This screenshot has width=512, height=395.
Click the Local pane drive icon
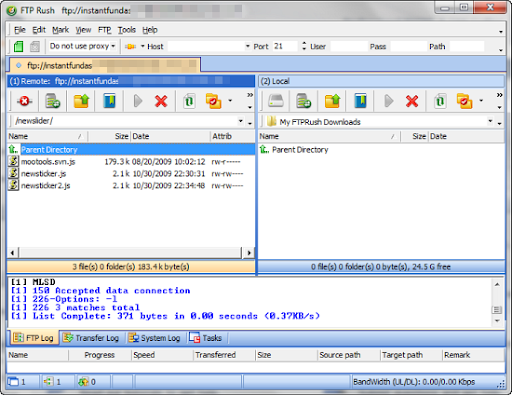coord(276,101)
